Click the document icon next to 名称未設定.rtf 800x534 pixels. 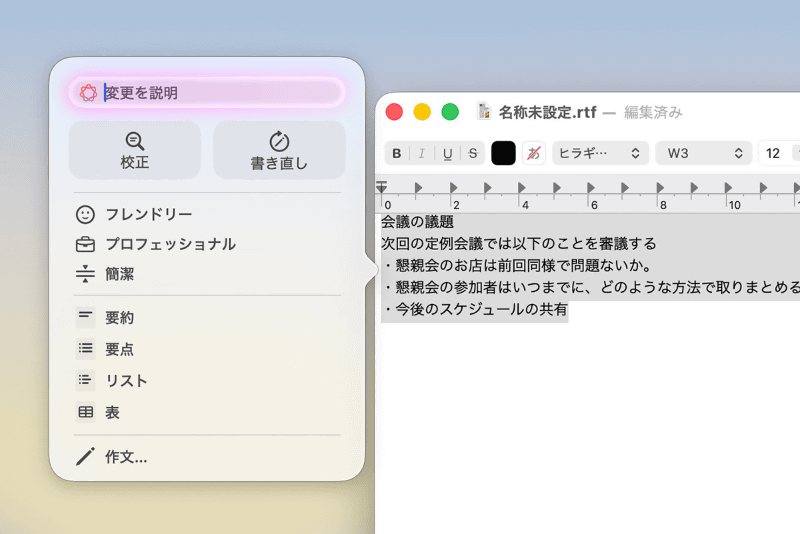(x=484, y=111)
